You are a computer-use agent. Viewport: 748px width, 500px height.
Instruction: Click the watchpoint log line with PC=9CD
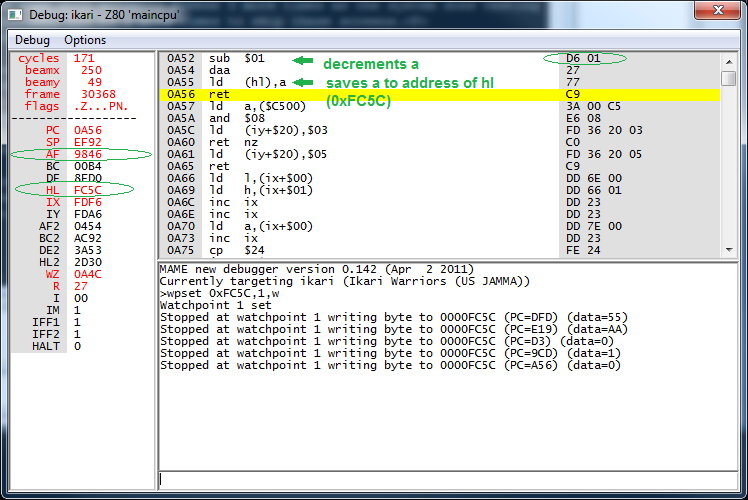[390, 354]
